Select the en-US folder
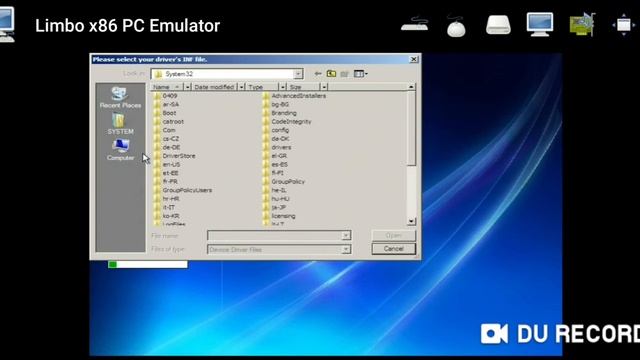The image size is (640, 360). coord(167,164)
